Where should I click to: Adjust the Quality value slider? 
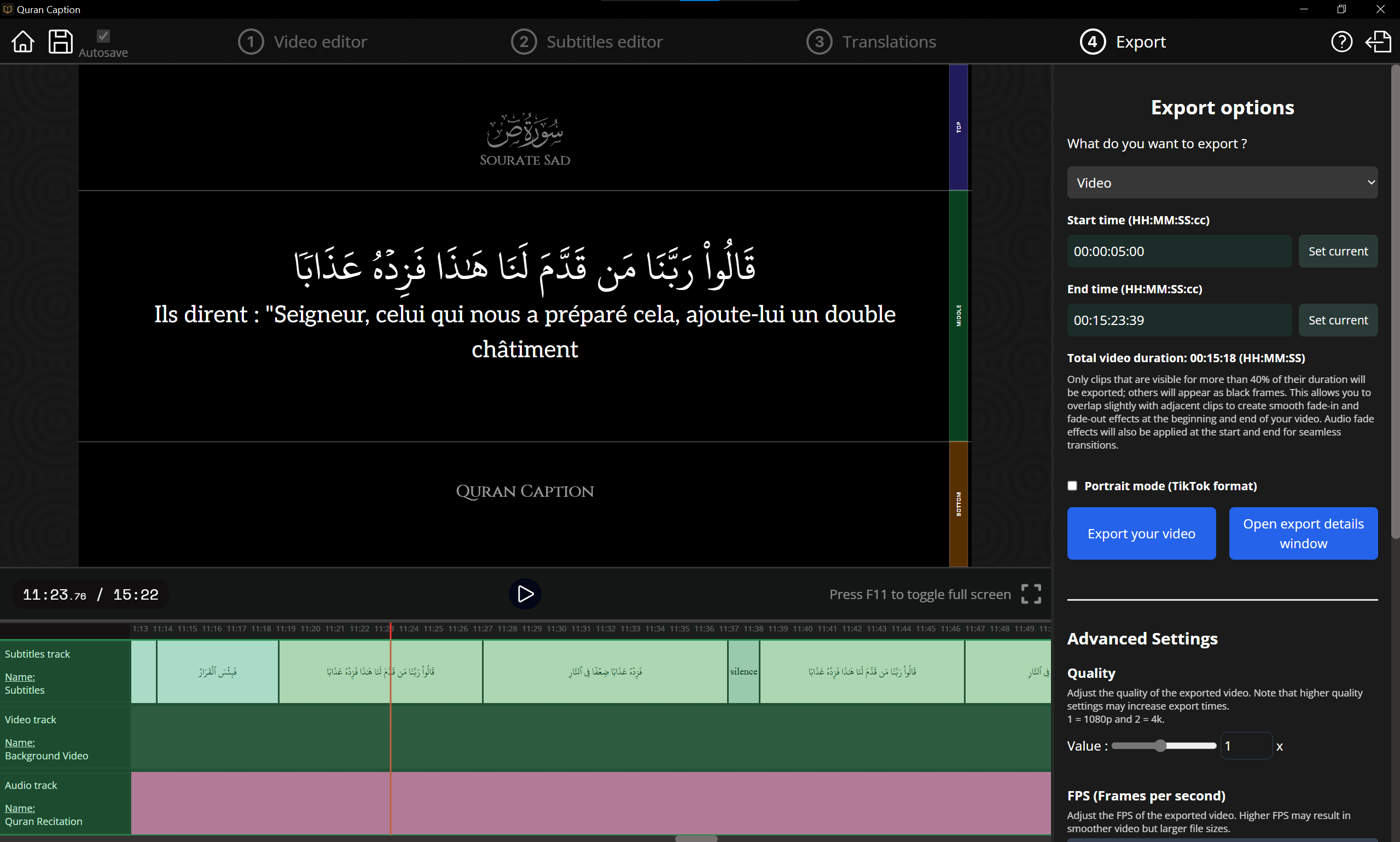[x=1163, y=746]
